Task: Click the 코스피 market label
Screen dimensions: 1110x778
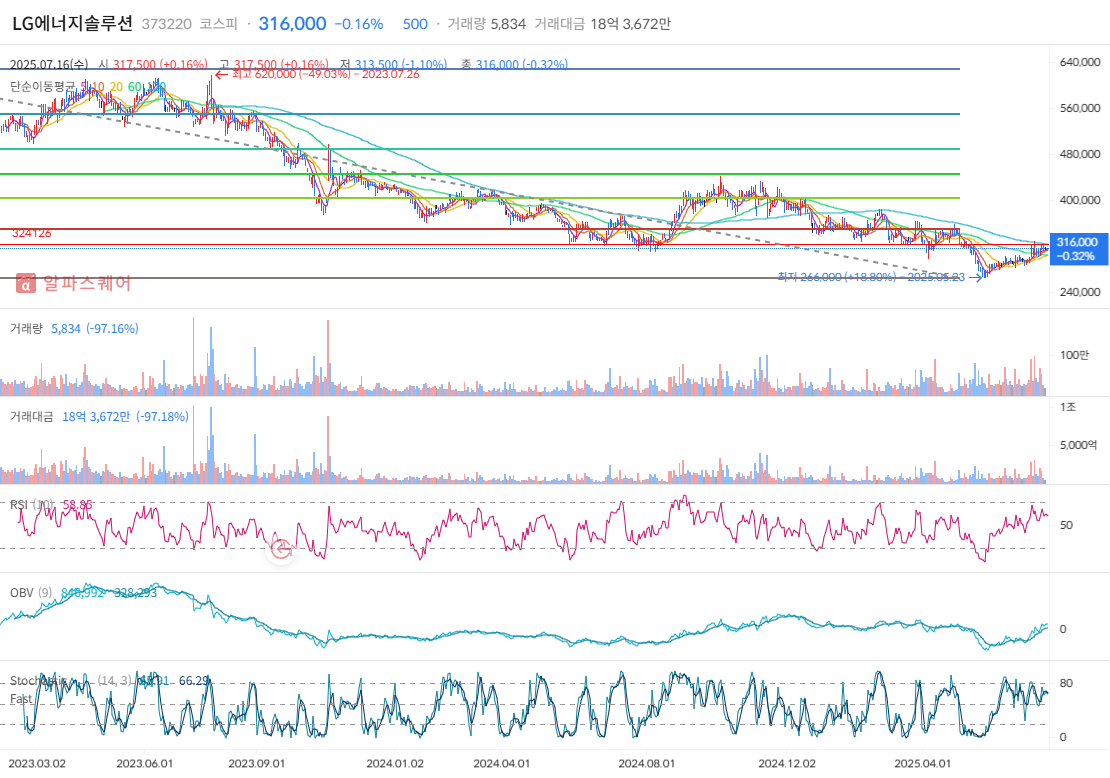Action: (219, 24)
